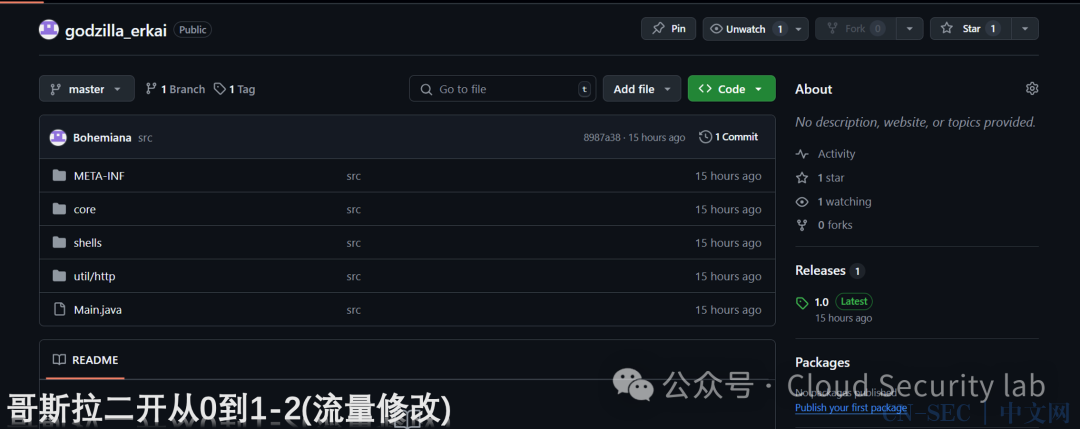Expand the Fork options dropdown arrow
This screenshot has width=1080, height=429.
click(x=911, y=29)
